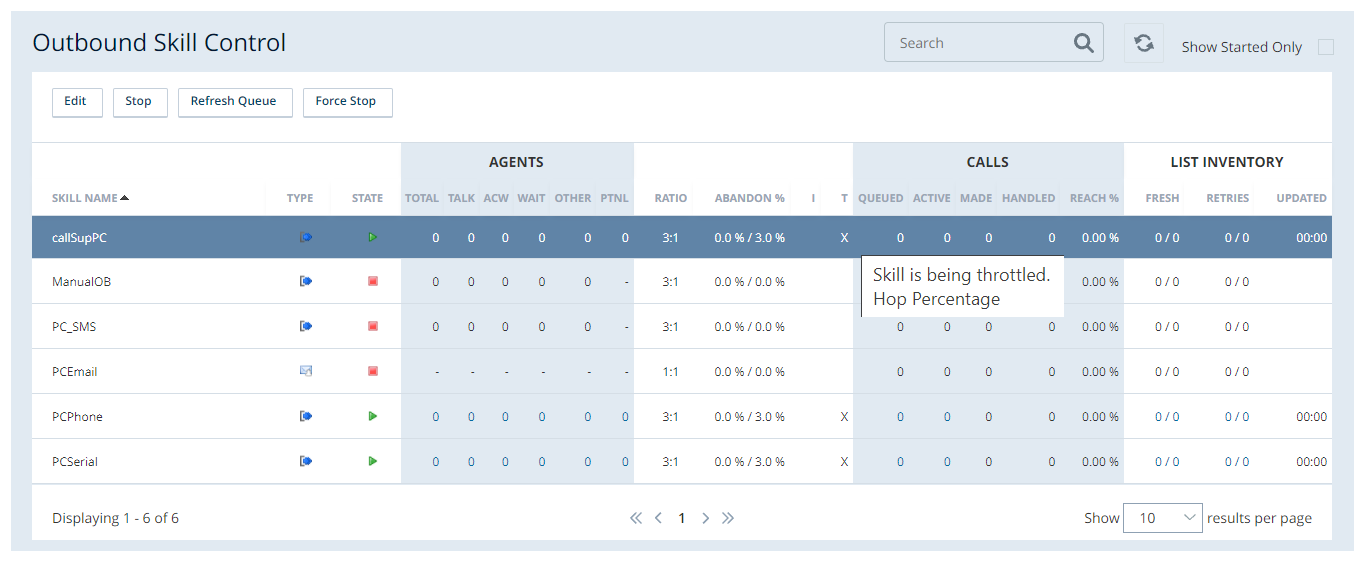
Task: Click the PCEmail envelope type icon
Action: pyautogui.click(x=306, y=371)
